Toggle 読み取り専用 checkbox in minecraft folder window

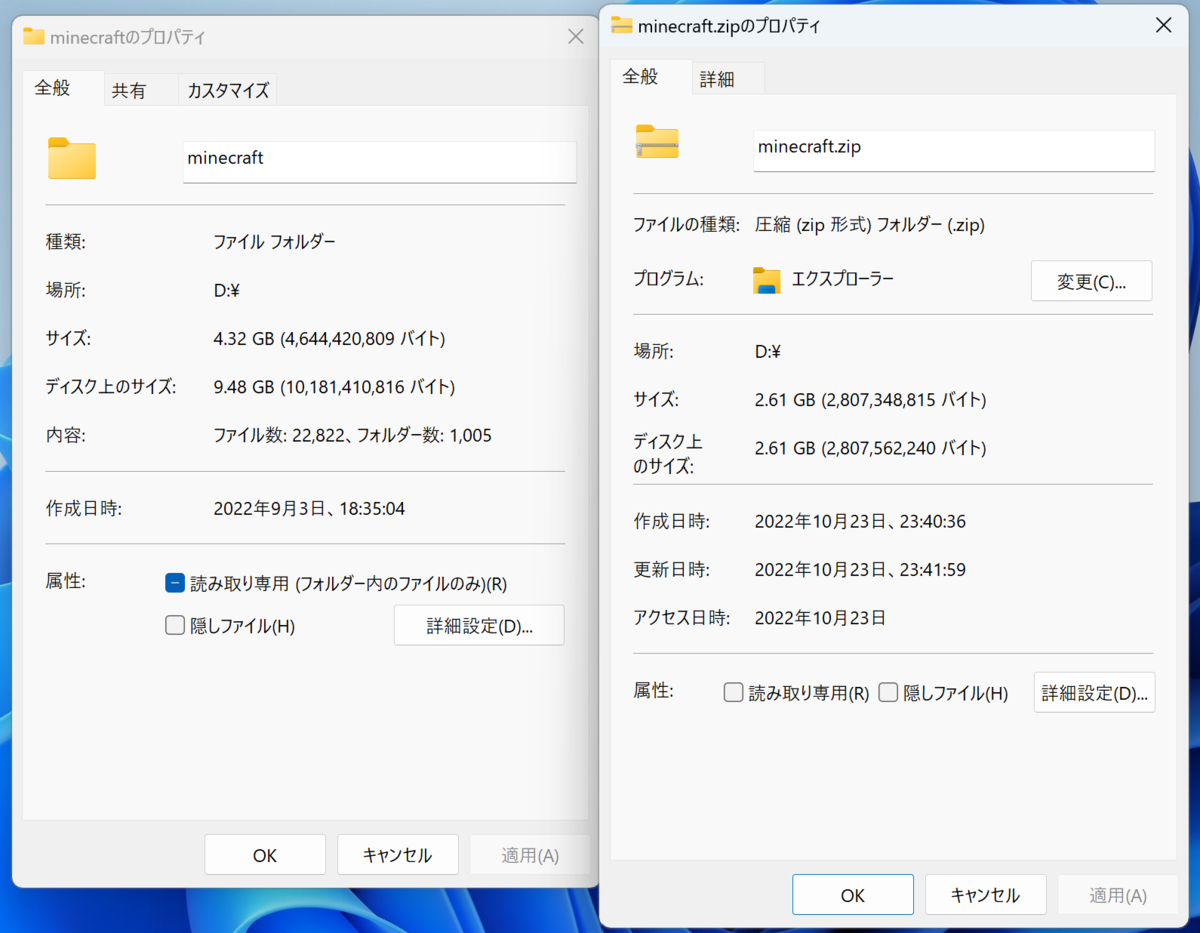175,583
